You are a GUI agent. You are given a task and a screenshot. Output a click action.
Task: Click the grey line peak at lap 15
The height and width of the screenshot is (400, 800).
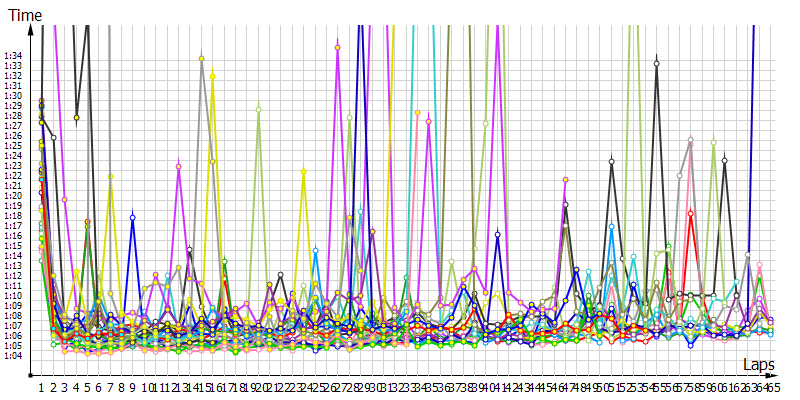point(202,58)
